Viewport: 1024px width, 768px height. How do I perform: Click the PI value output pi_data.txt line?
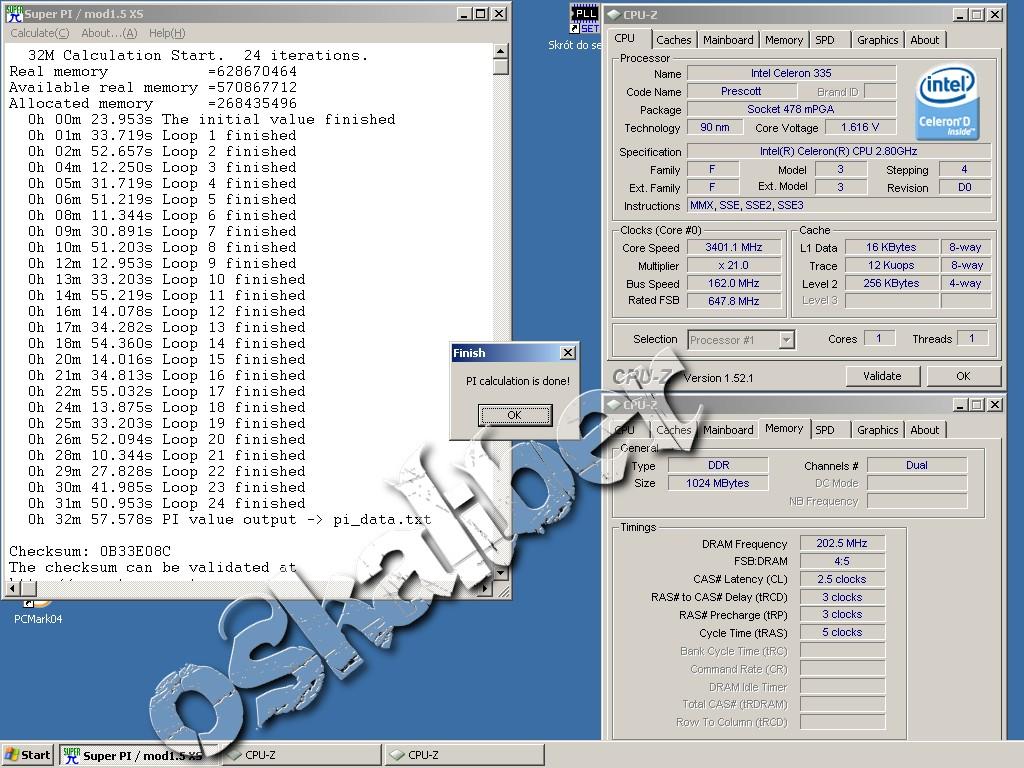coord(229,520)
